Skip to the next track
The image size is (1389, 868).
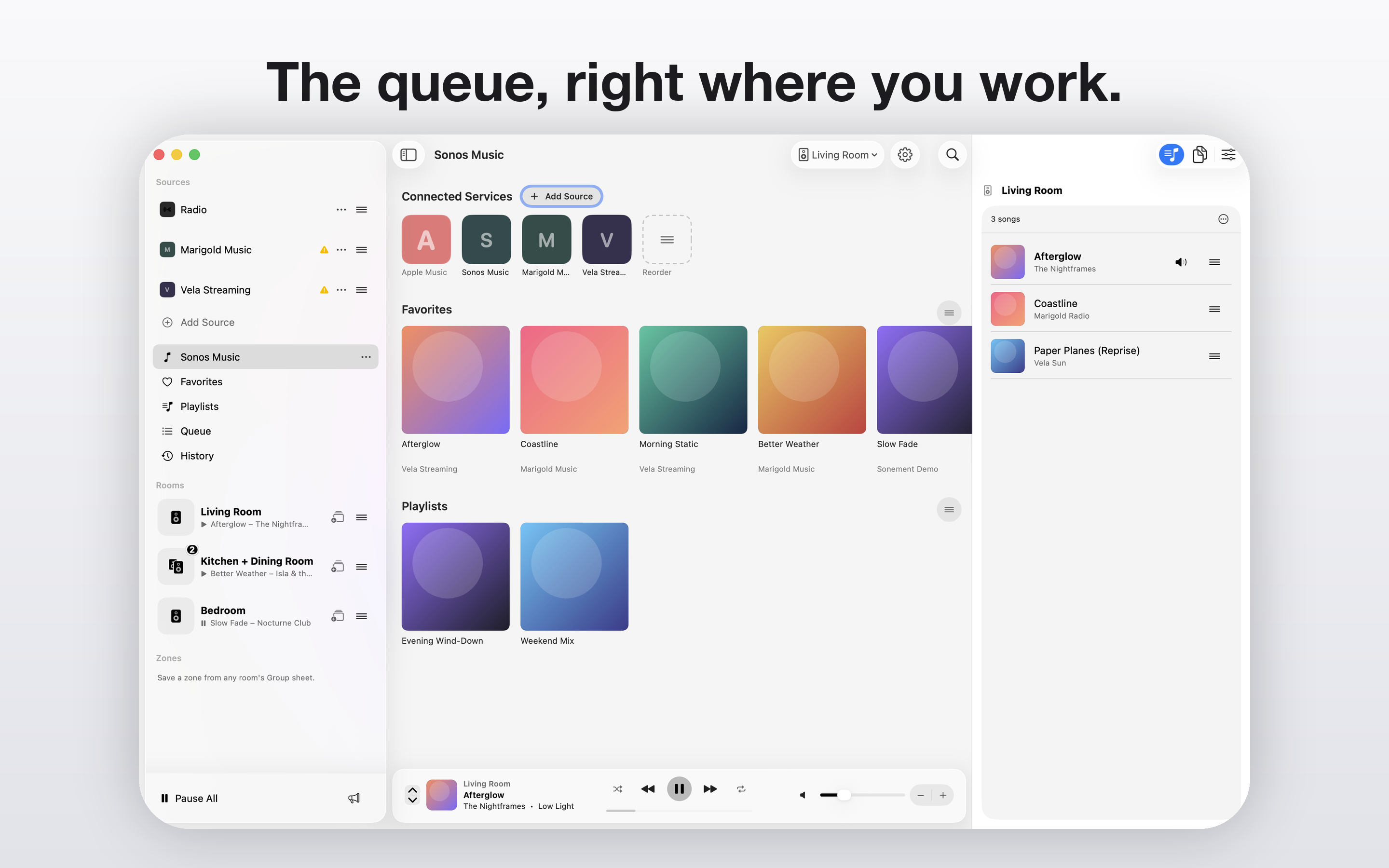[710, 789]
